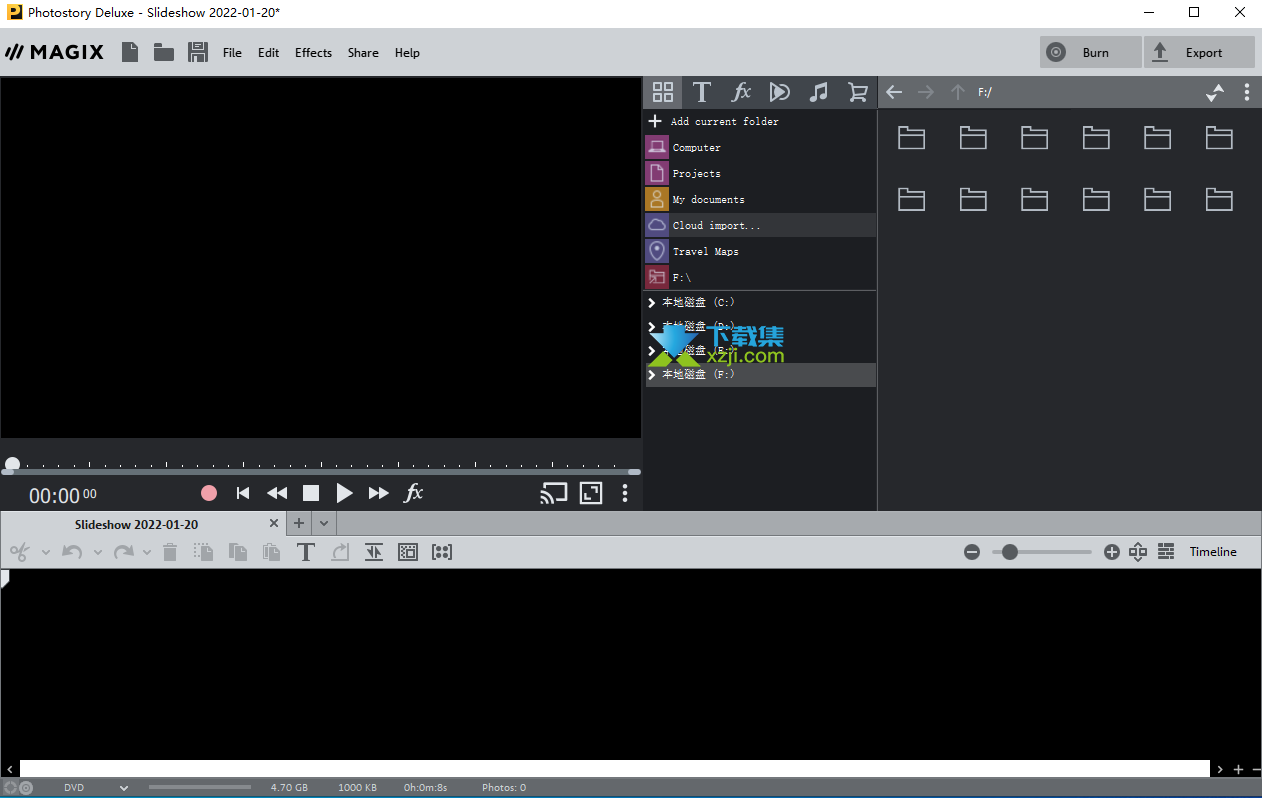Click the rotate arrow icon in the timeline toolbar

coord(340,552)
